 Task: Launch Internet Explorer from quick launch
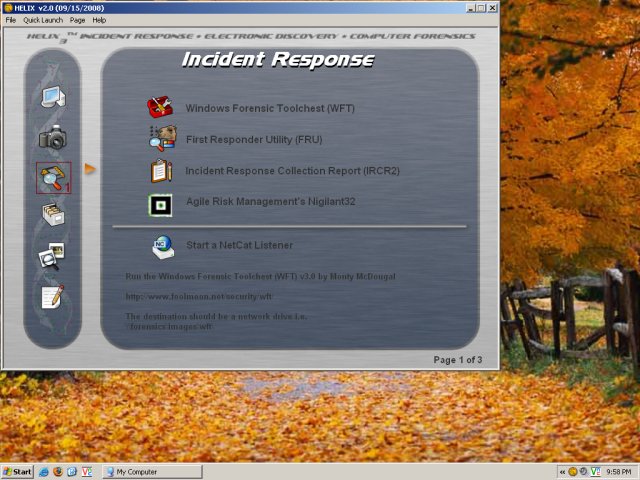44,472
